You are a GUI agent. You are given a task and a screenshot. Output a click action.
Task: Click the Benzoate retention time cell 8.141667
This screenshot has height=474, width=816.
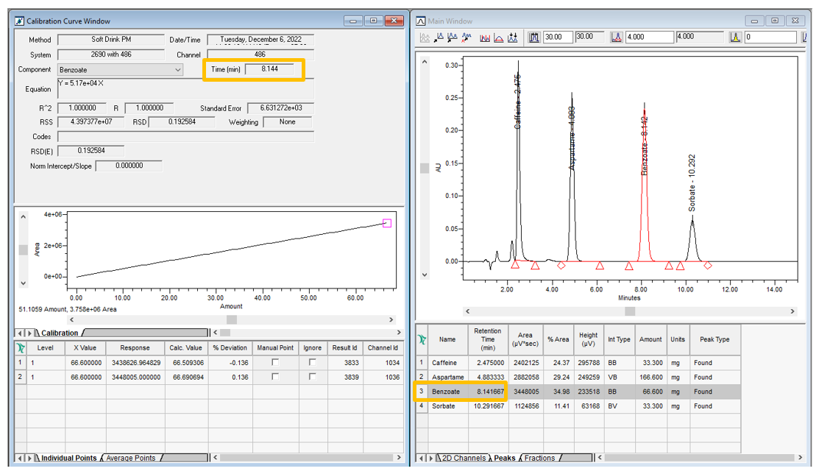click(x=487, y=391)
